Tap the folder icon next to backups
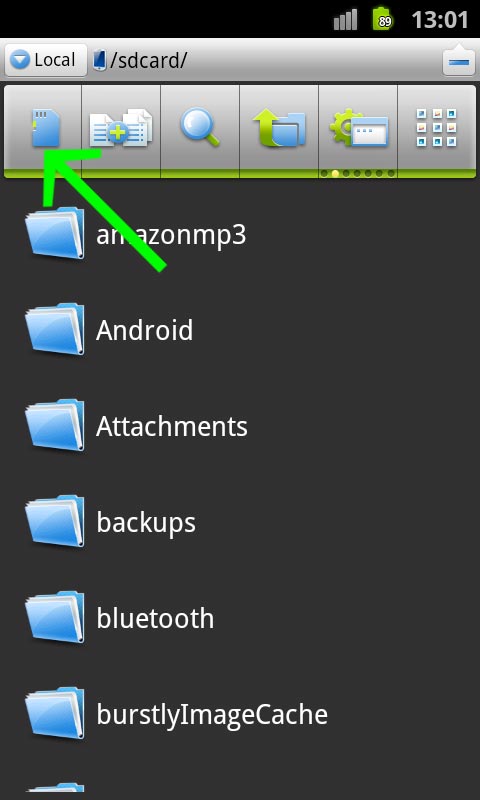Image resolution: width=480 pixels, height=800 pixels. pos(55,521)
